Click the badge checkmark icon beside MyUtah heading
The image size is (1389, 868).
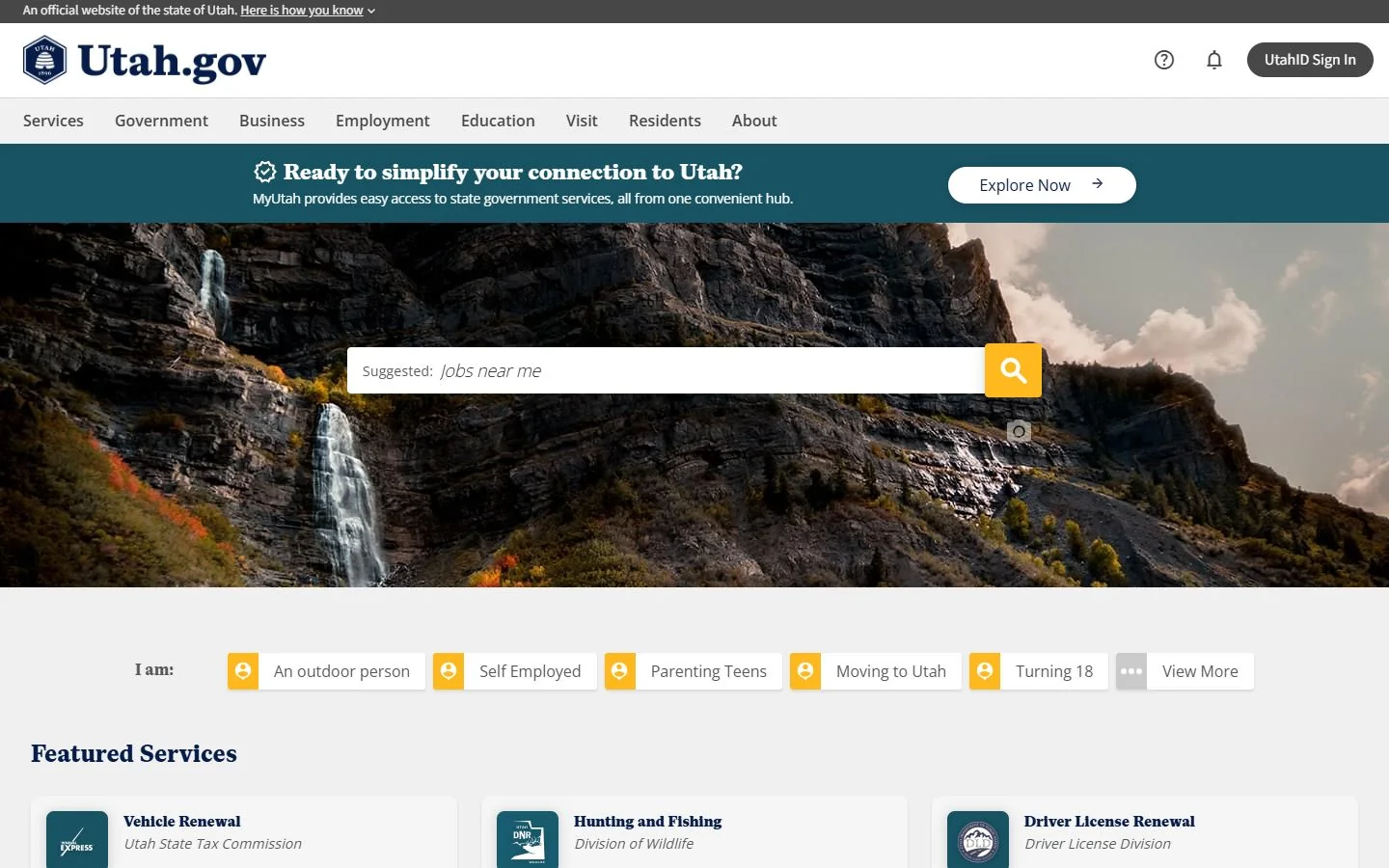[x=265, y=172]
